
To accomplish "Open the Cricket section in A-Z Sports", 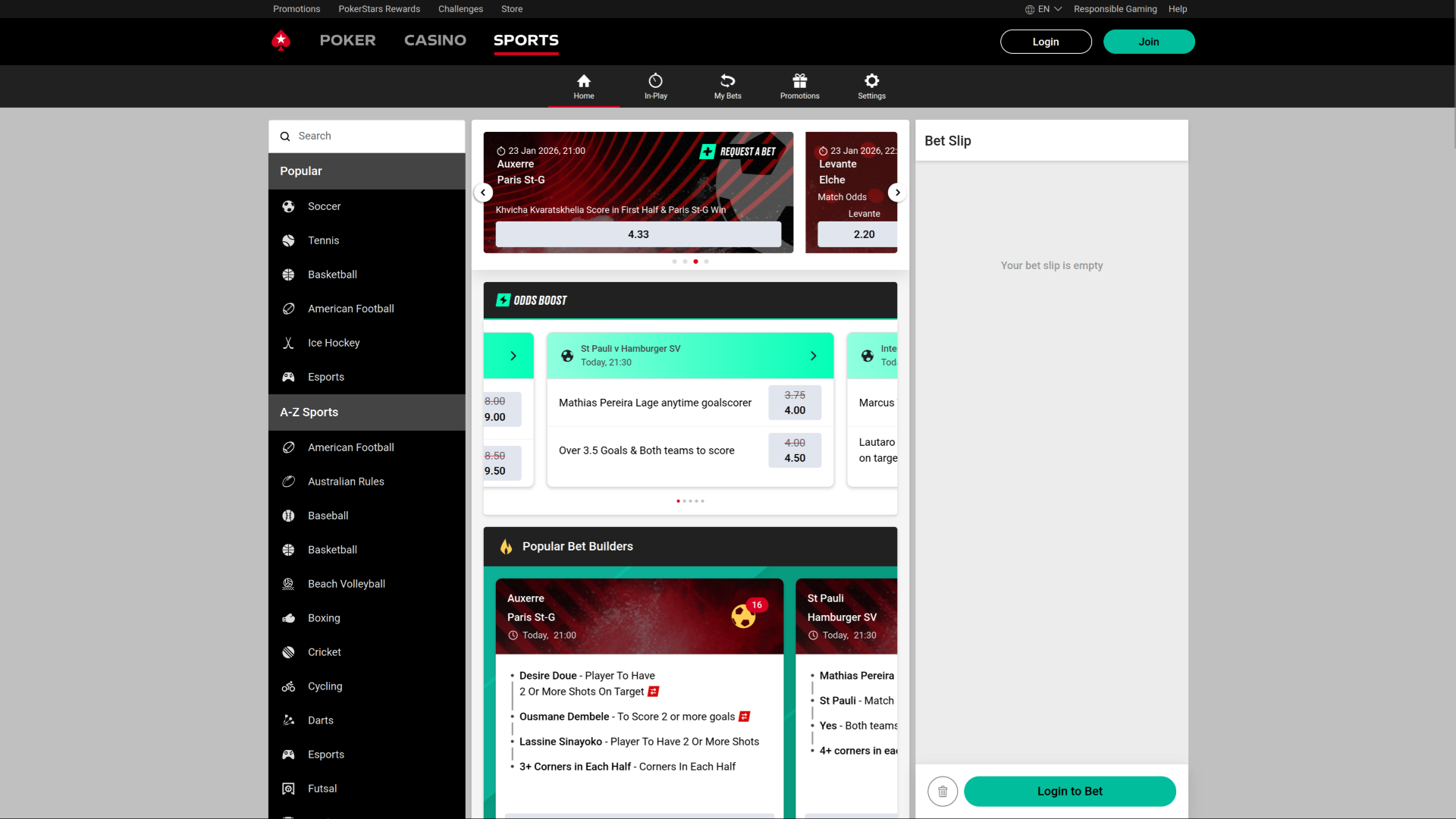I will click(x=324, y=651).
